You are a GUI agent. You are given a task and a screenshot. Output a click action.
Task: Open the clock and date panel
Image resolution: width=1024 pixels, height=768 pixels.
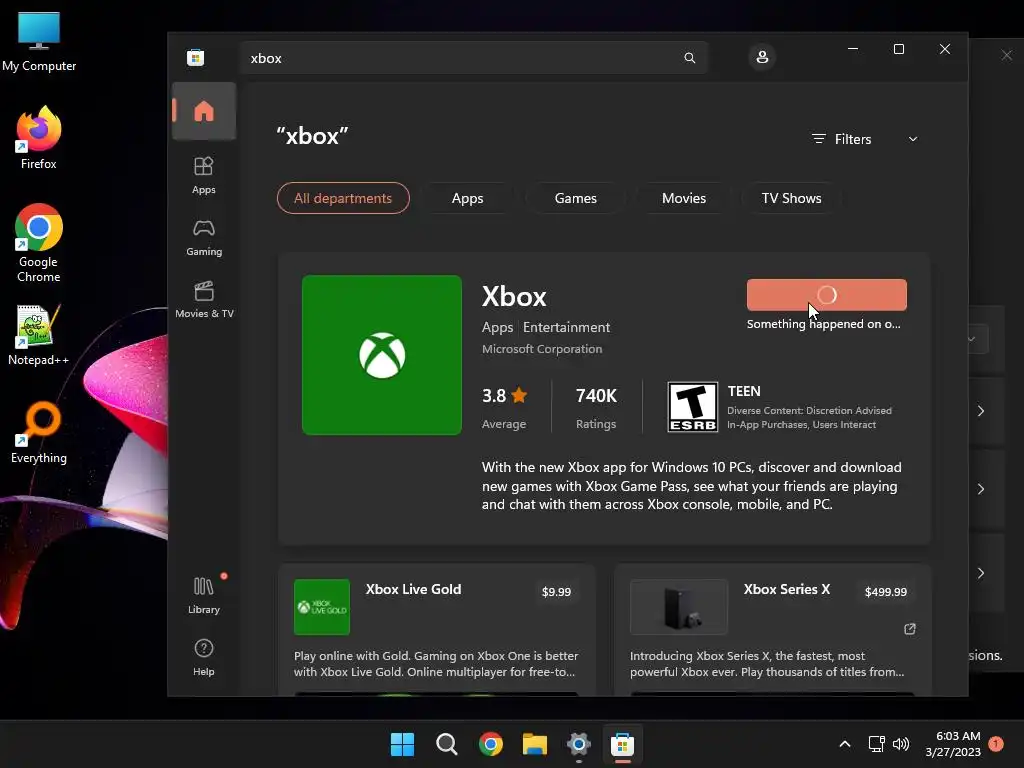953,744
